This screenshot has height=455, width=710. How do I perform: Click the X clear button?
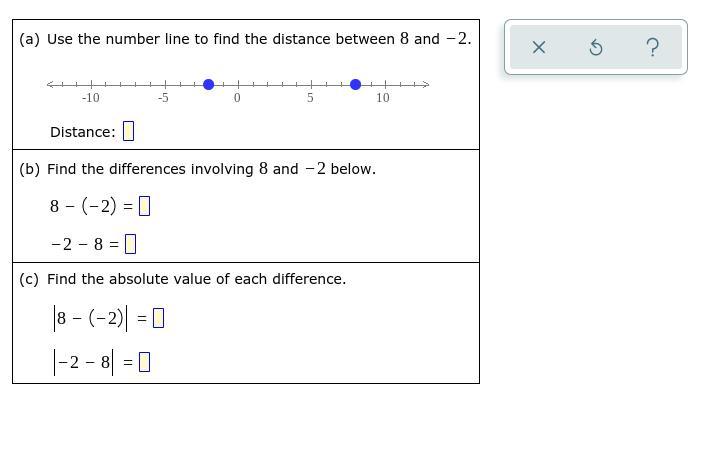[x=538, y=47]
